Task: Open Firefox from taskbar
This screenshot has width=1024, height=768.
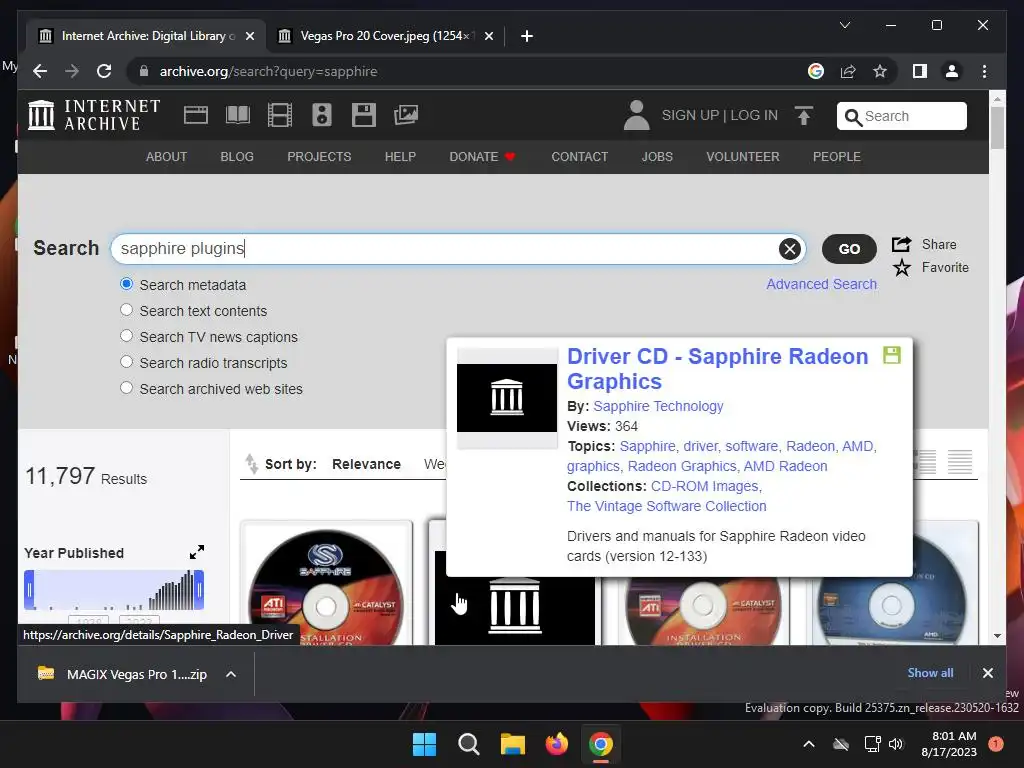Action: [556, 744]
